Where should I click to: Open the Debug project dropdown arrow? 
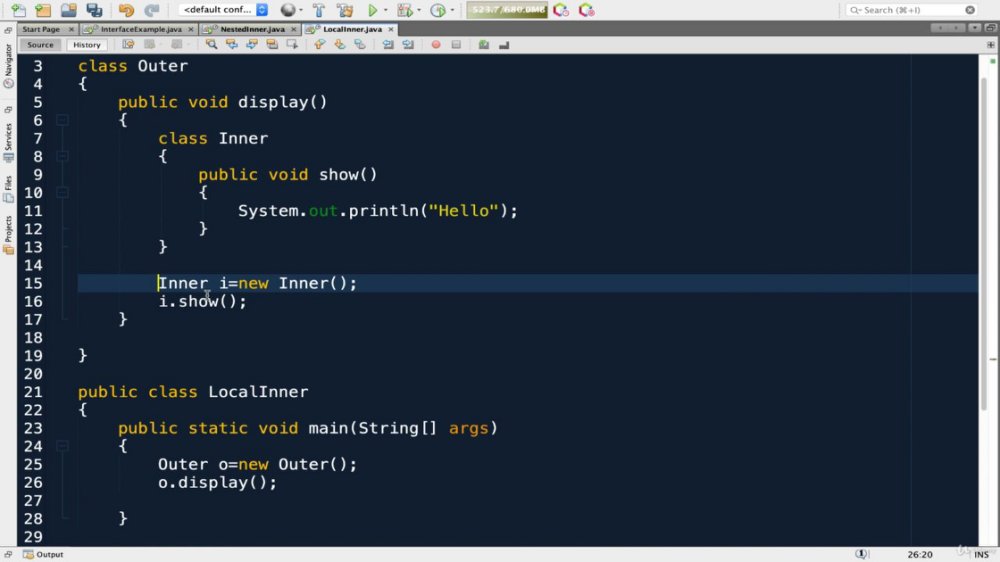pyautogui.click(x=419, y=10)
